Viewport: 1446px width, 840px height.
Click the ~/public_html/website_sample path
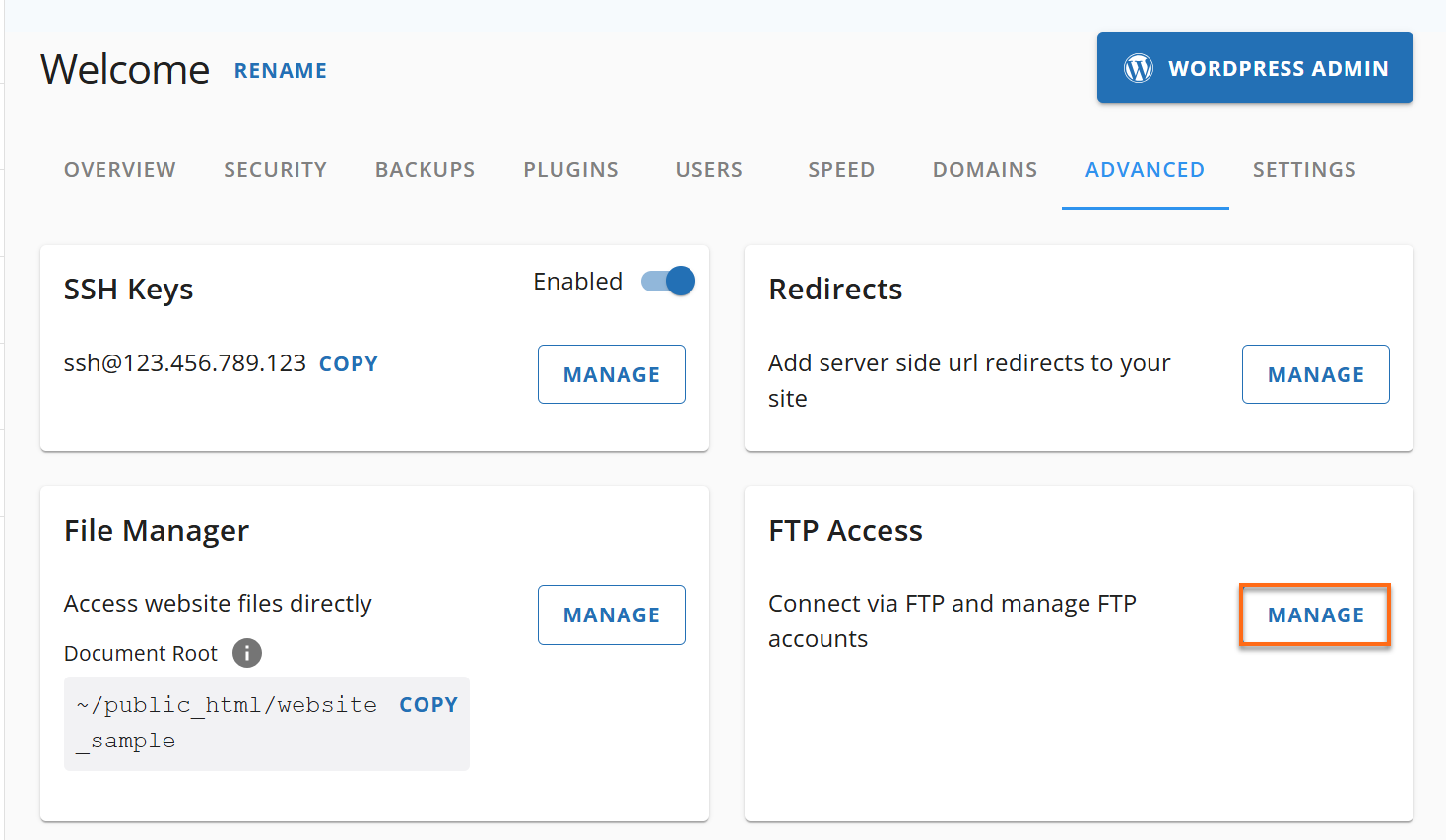click(227, 723)
